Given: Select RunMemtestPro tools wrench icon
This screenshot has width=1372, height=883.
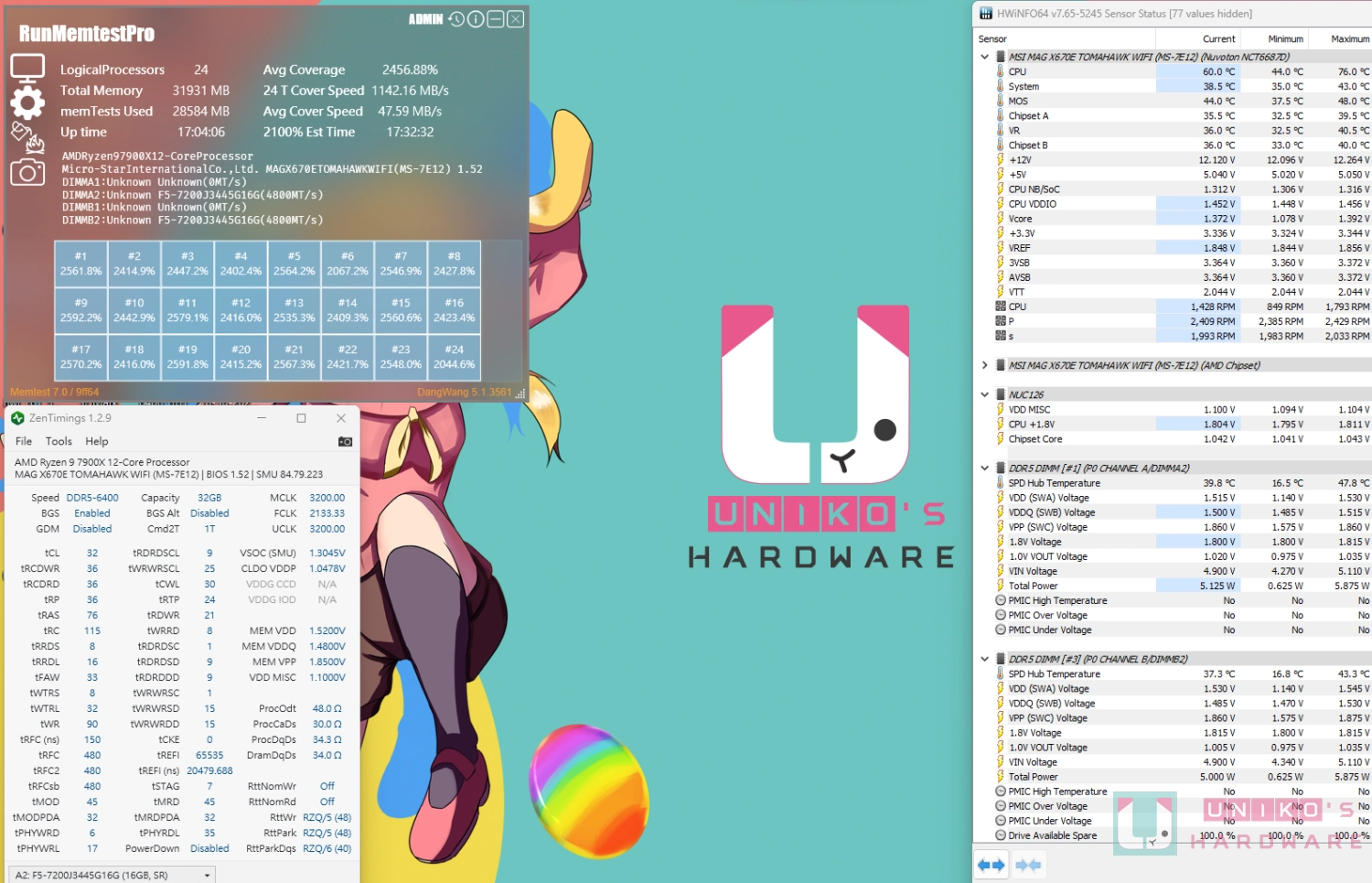Looking at the screenshot, I should click(27, 137).
